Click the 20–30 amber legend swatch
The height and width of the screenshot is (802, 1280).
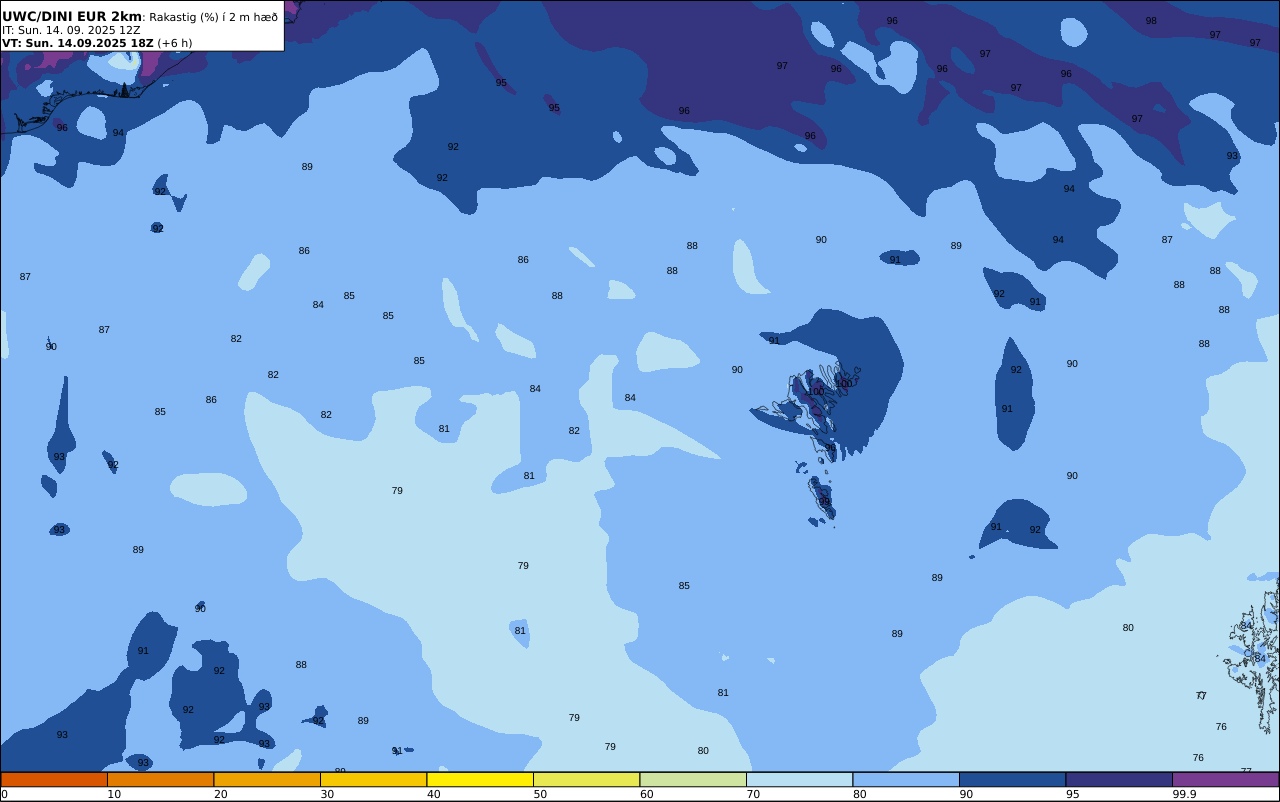(267, 779)
